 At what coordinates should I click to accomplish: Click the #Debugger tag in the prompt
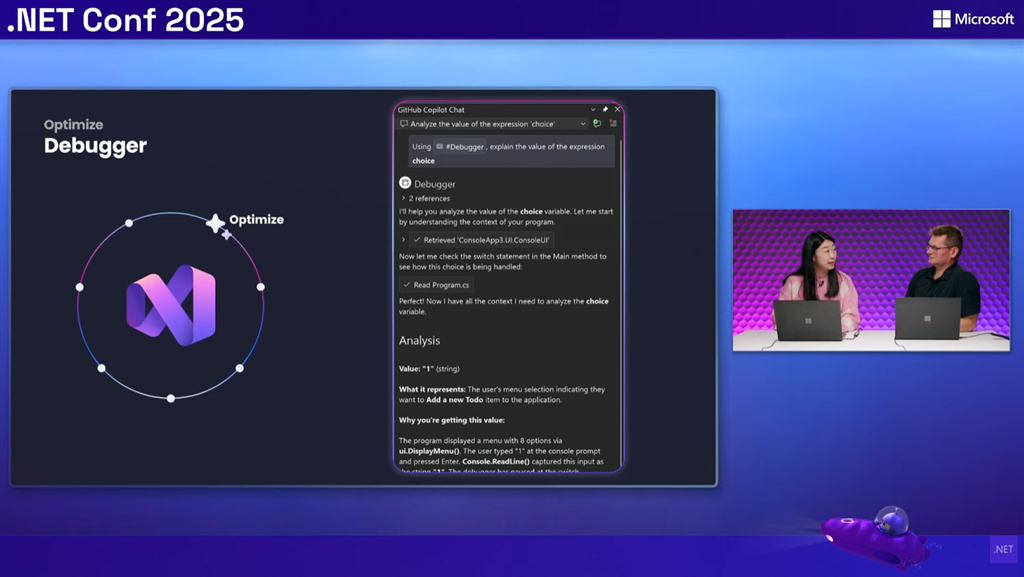460,146
